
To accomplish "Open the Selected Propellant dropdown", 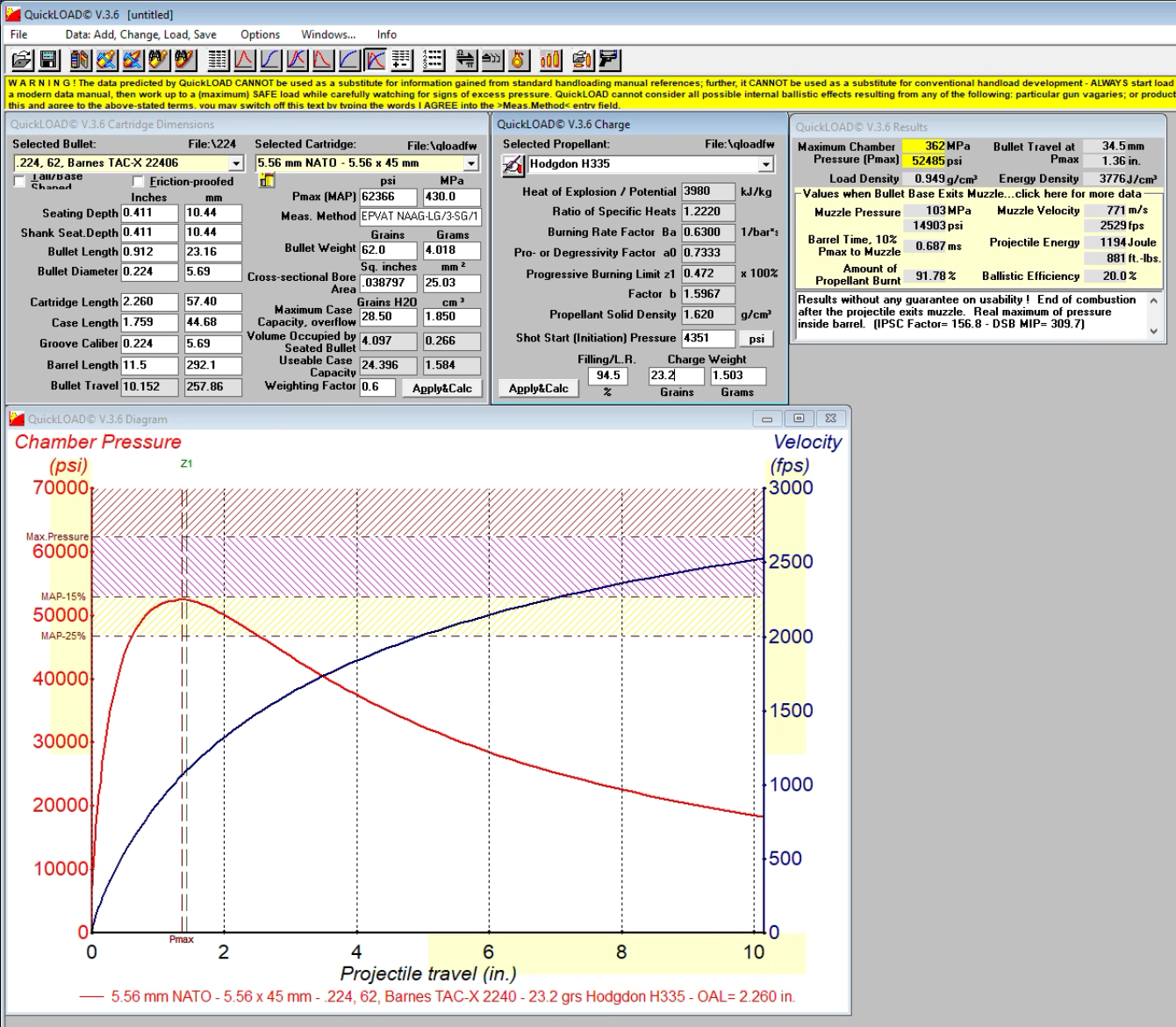I will [x=766, y=164].
